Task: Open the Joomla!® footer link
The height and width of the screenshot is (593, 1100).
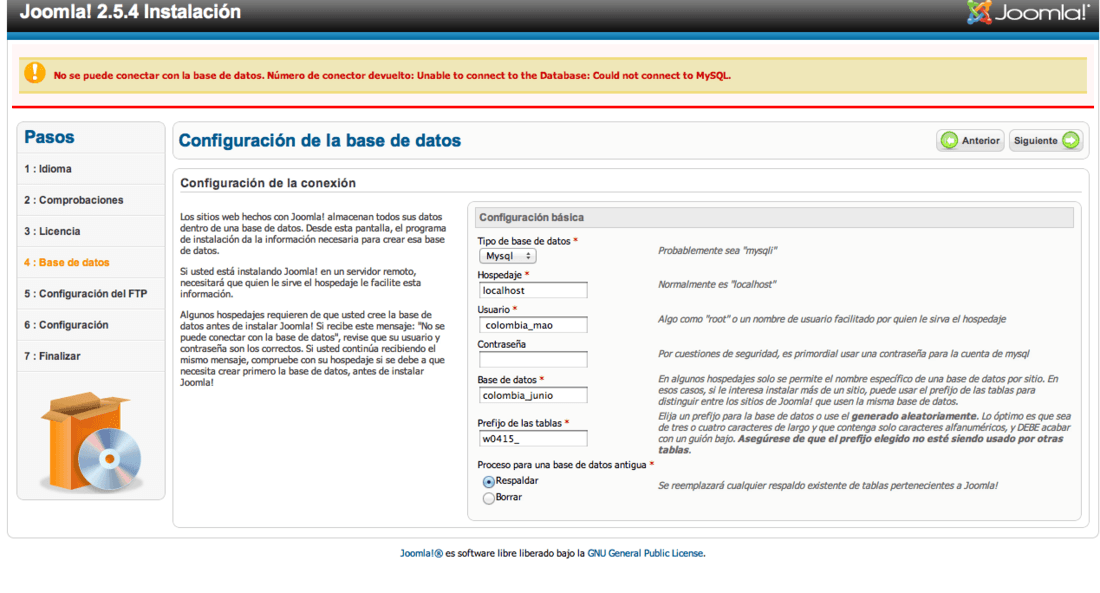Action: (421, 553)
